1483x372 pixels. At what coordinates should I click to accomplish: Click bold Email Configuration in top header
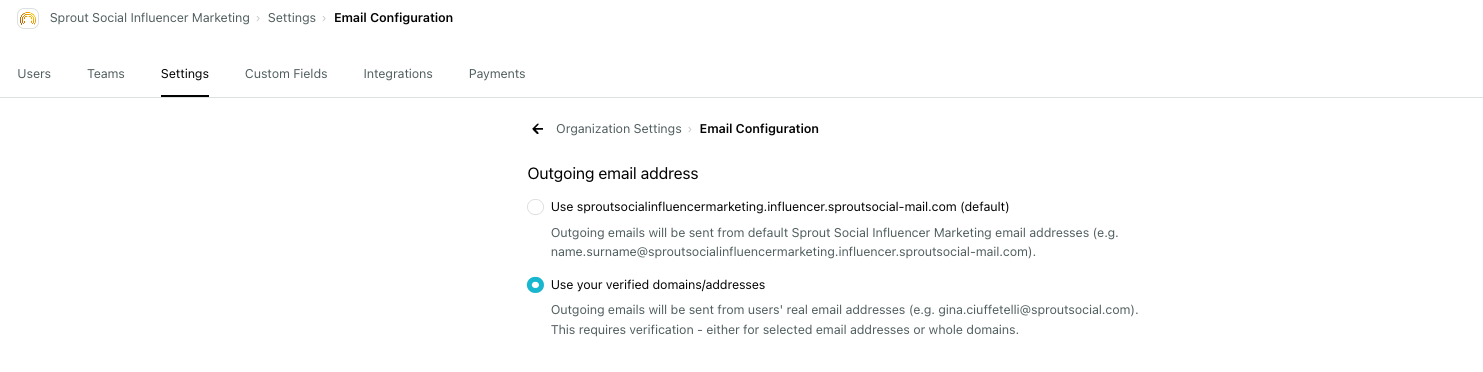[x=393, y=18]
